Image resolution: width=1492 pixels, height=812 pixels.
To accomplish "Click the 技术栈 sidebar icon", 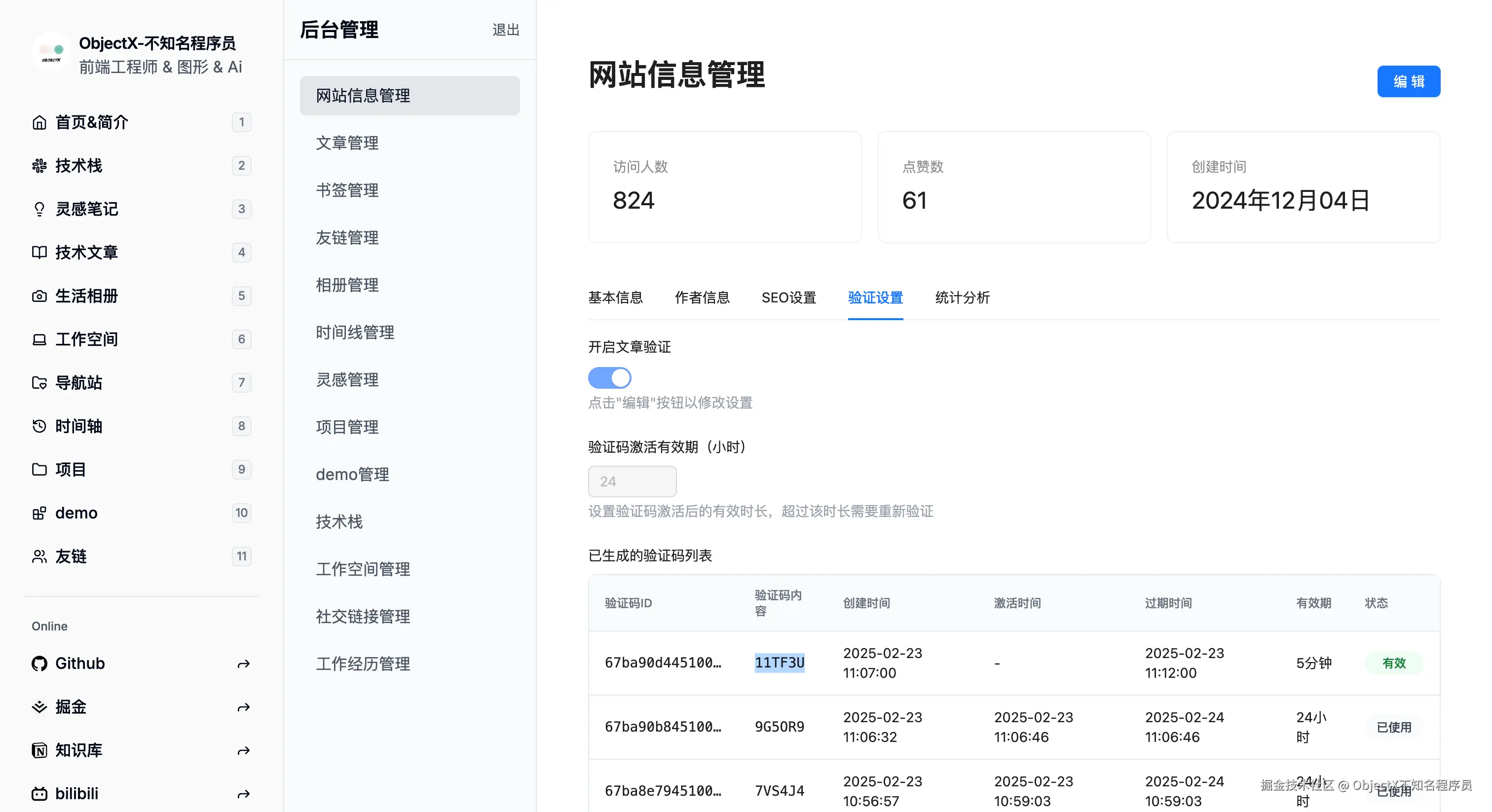I will pos(39,166).
